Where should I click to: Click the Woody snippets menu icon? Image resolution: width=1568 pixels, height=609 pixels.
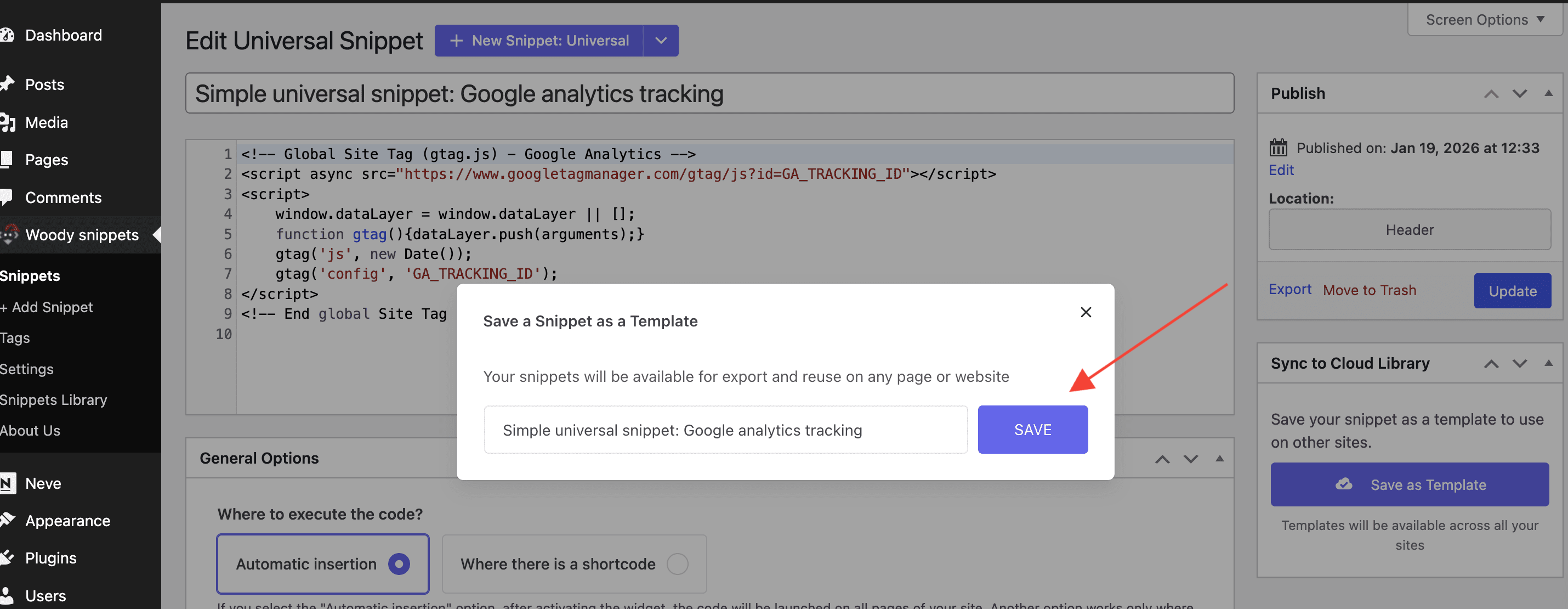(x=9, y=234)
